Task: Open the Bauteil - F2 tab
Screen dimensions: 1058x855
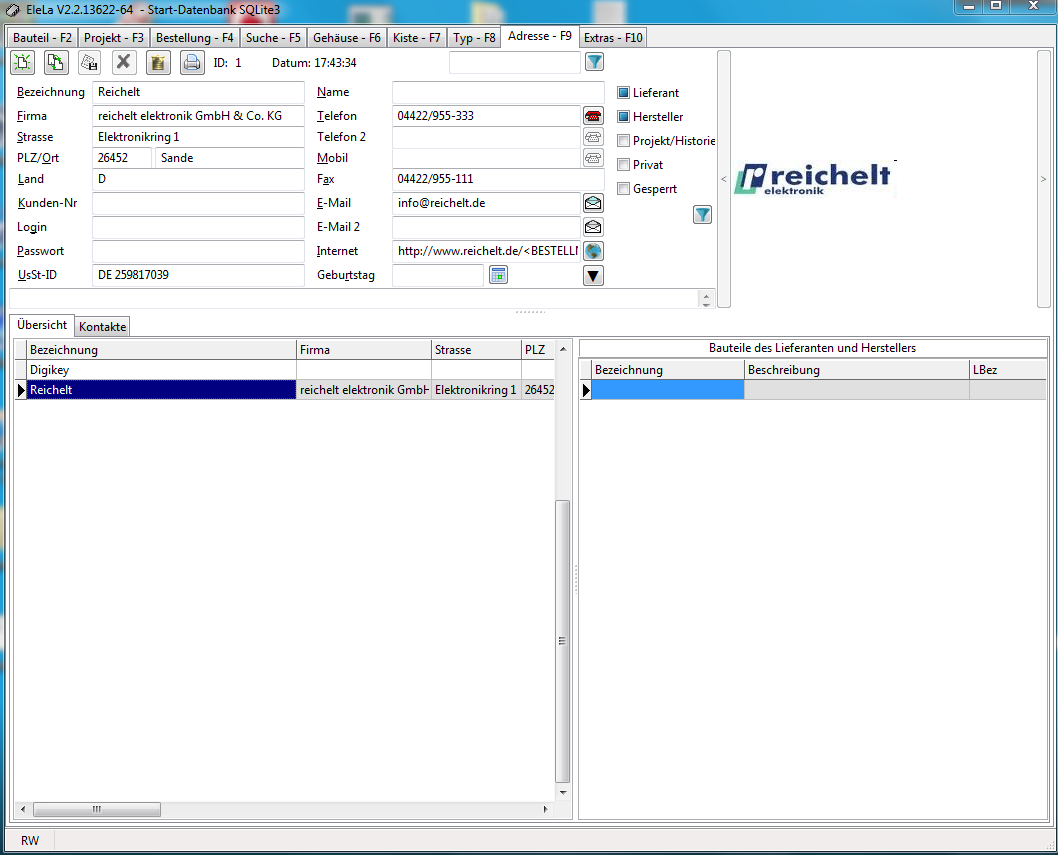Action: (x=43, y=38)
